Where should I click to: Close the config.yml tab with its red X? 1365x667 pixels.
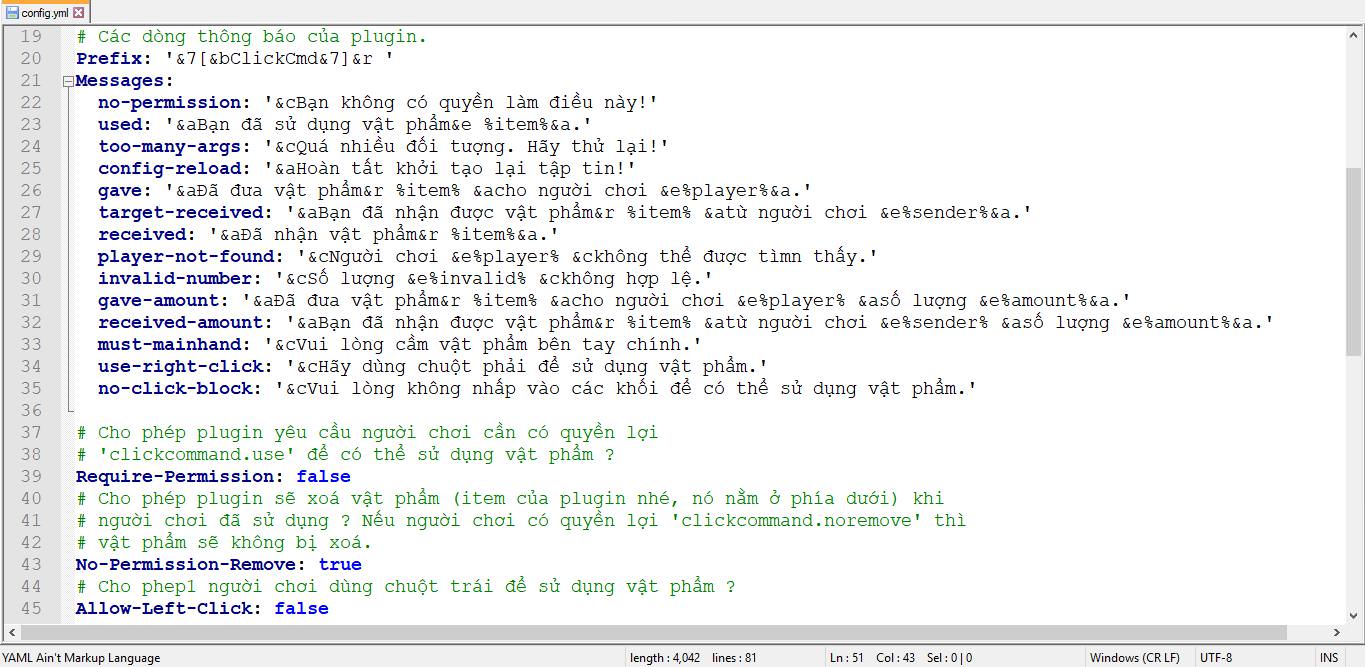(x=79, y=12)
